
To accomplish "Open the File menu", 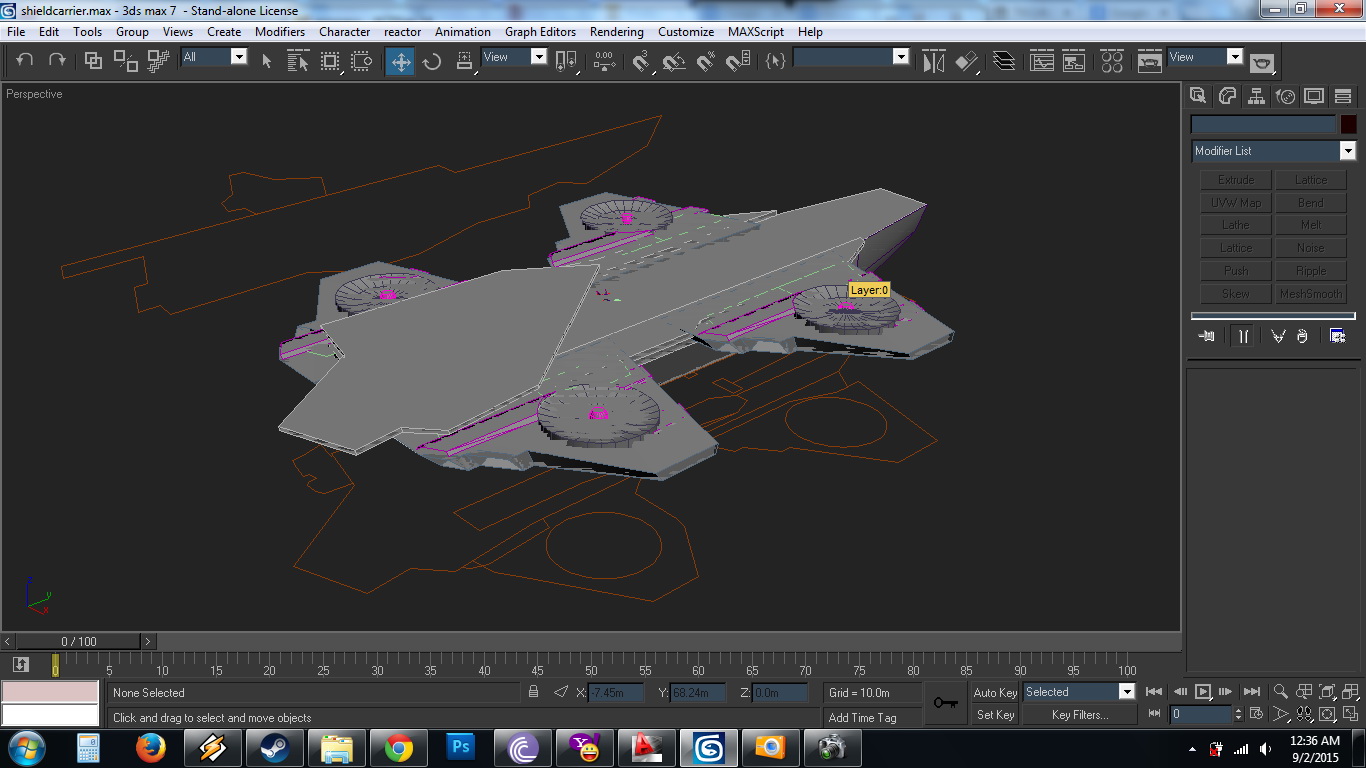I will point(16,32).
